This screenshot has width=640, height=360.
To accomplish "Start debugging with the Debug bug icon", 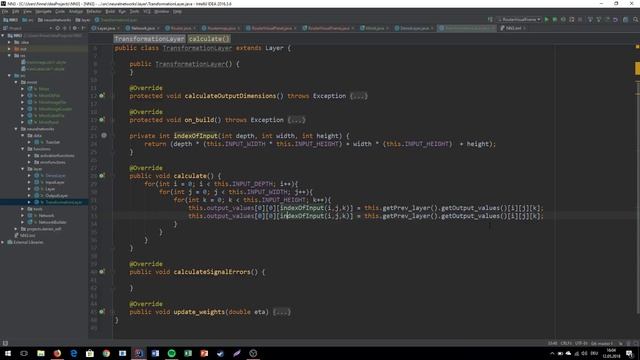I will click(555, 20).
